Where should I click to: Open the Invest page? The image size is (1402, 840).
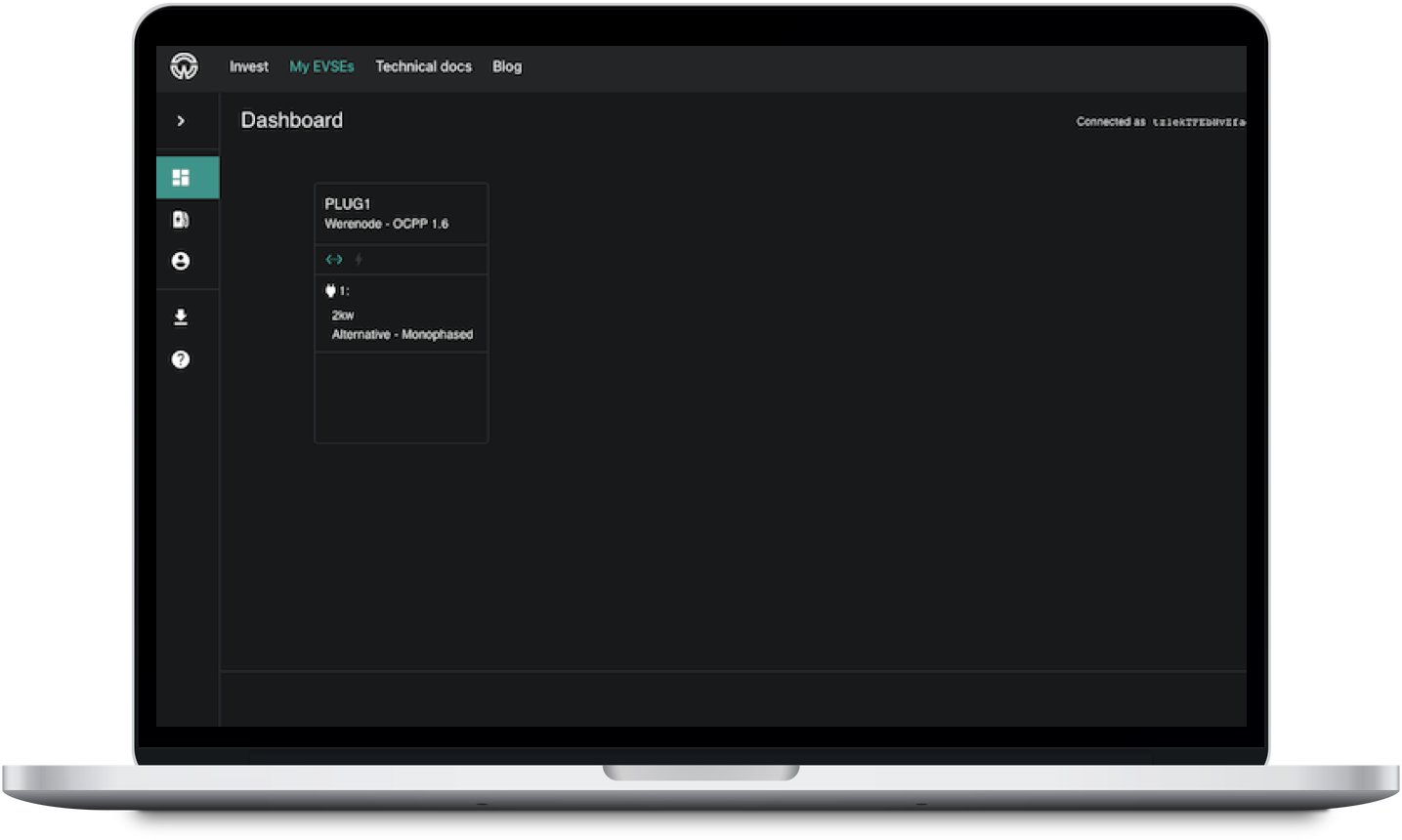pyautogui.click(x=248, y=66)
